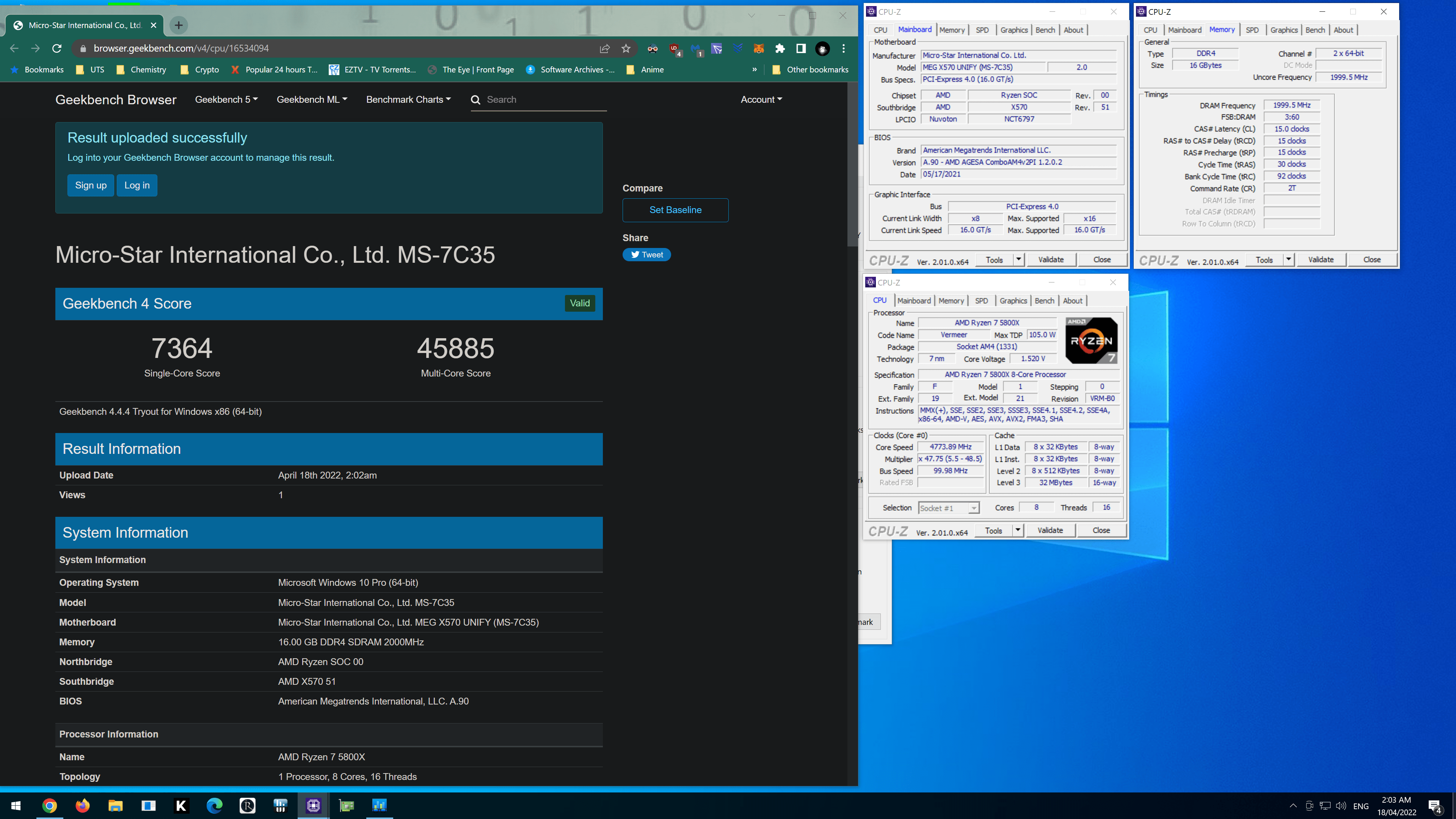Open the Anime bookmarks folder
This screenshot has width=1456, height=819.
coord(645,69)
